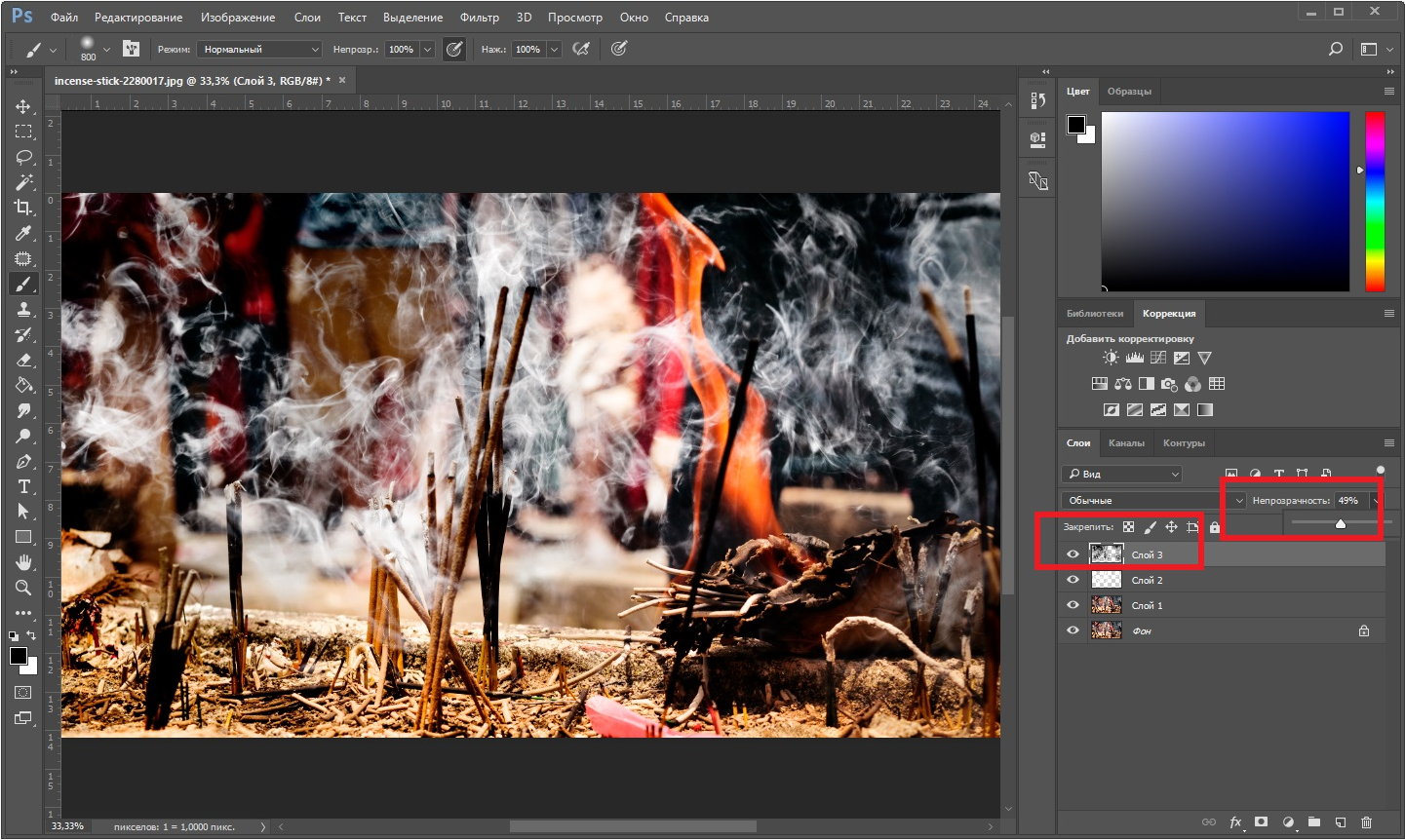Select the Horizontal Type tool
The image size is (1405, 840).
pos(23,486)
